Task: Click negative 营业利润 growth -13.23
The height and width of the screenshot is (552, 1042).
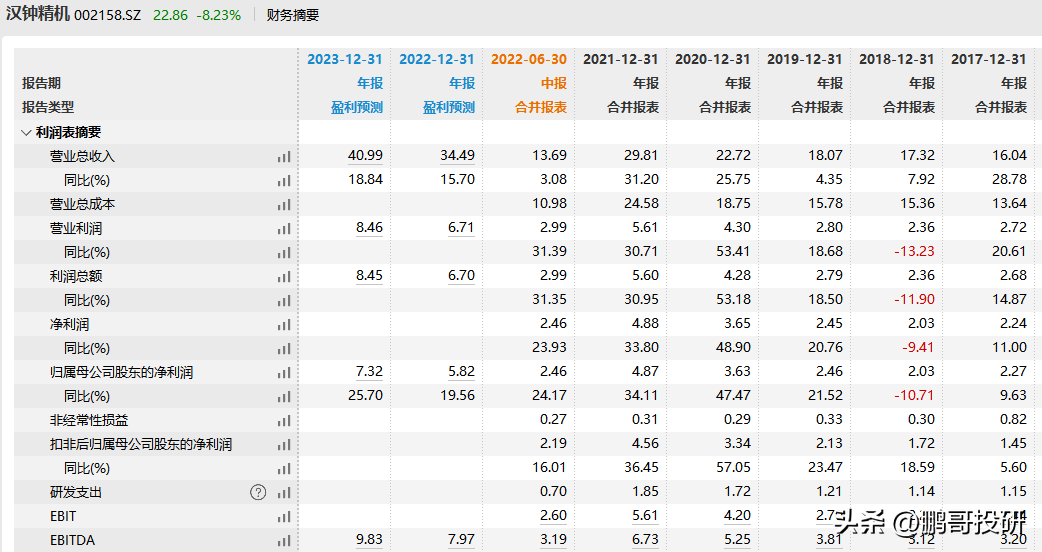Action: point(914,251)
